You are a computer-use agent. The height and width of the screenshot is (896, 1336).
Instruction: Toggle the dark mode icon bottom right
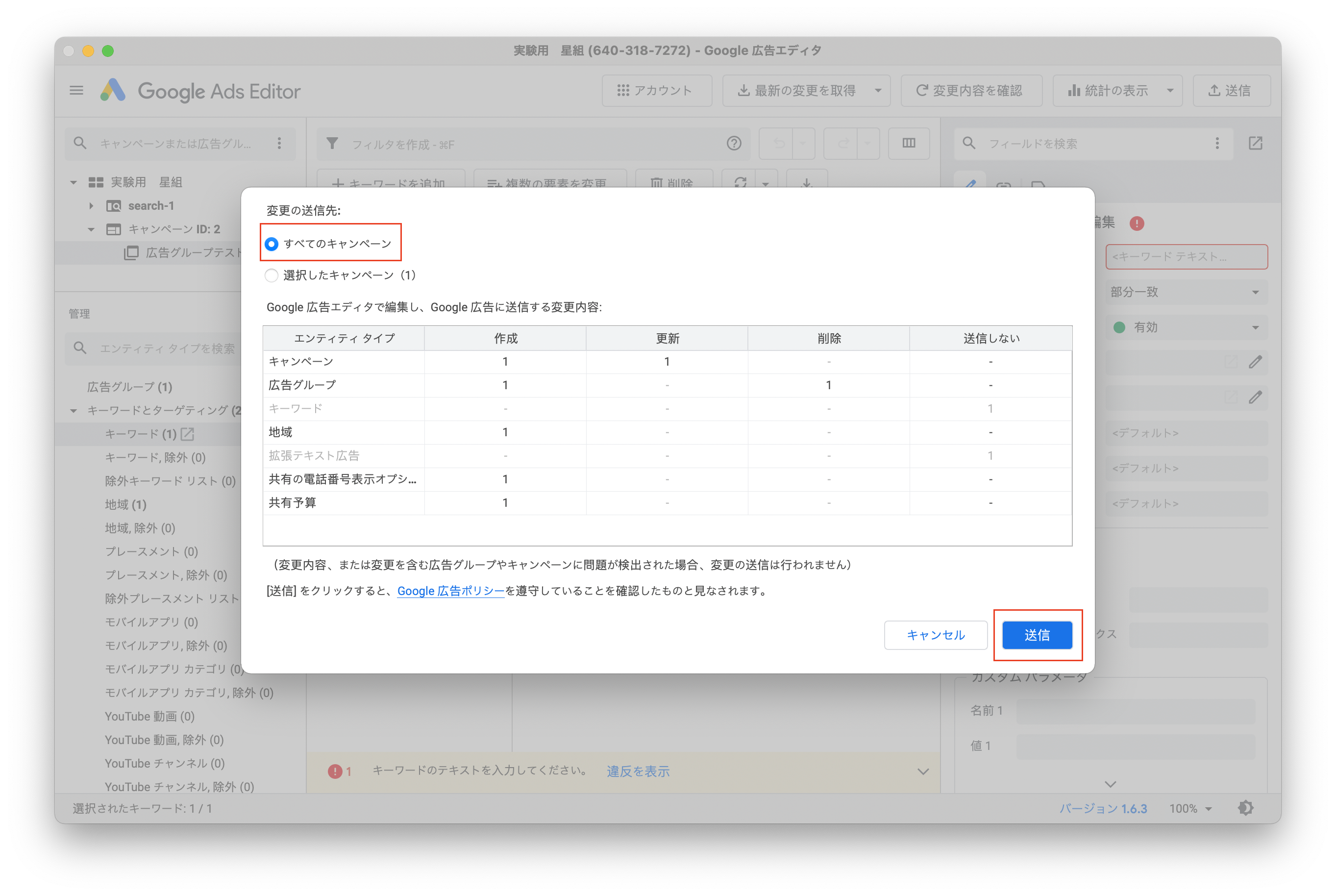click(x=1245, y=808)
